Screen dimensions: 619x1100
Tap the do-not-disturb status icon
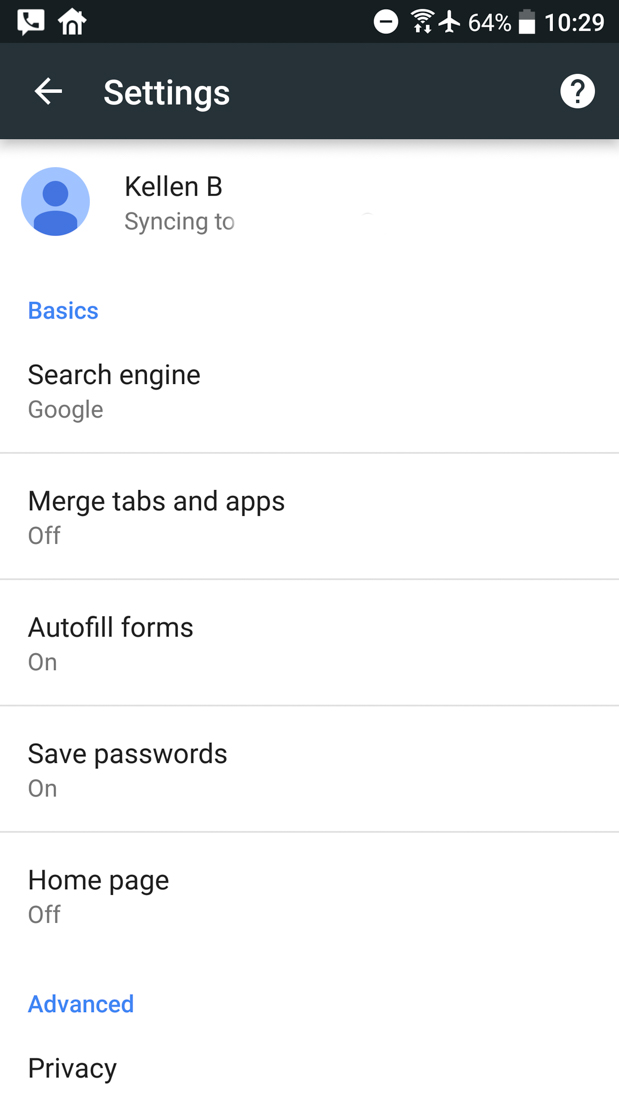click(x=386, y=22)
